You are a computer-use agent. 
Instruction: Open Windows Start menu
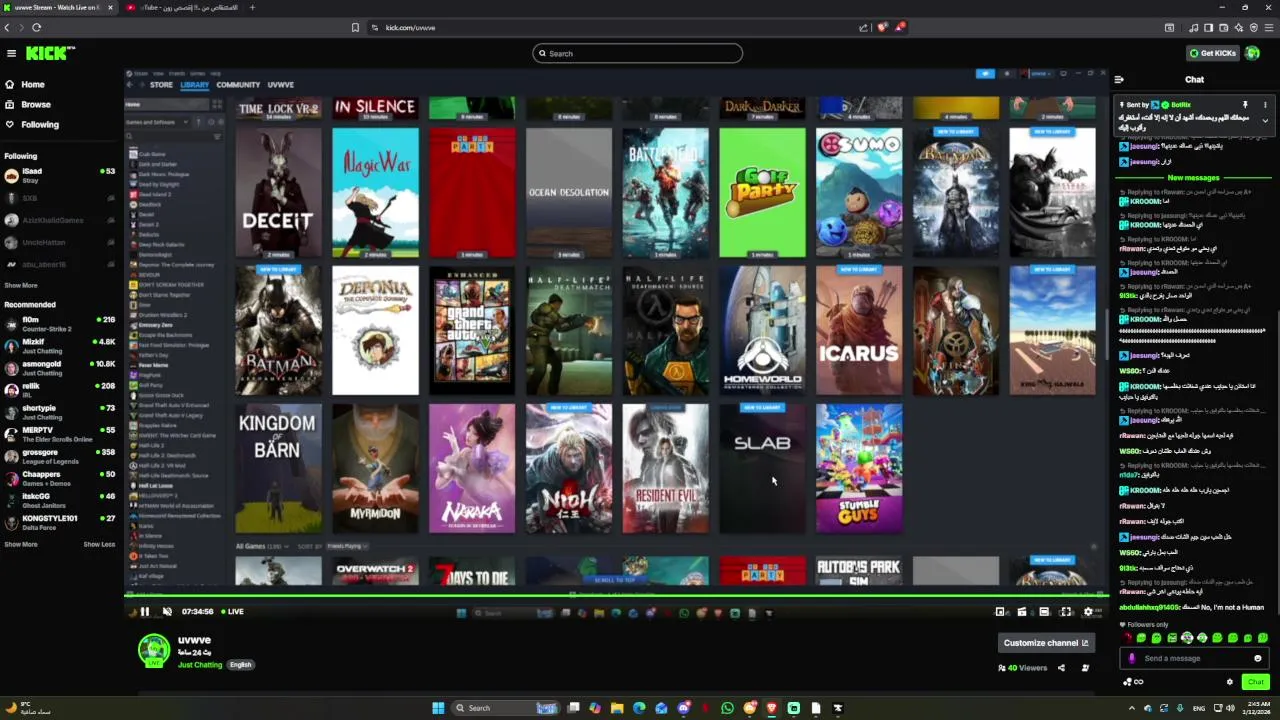[438, 708]
